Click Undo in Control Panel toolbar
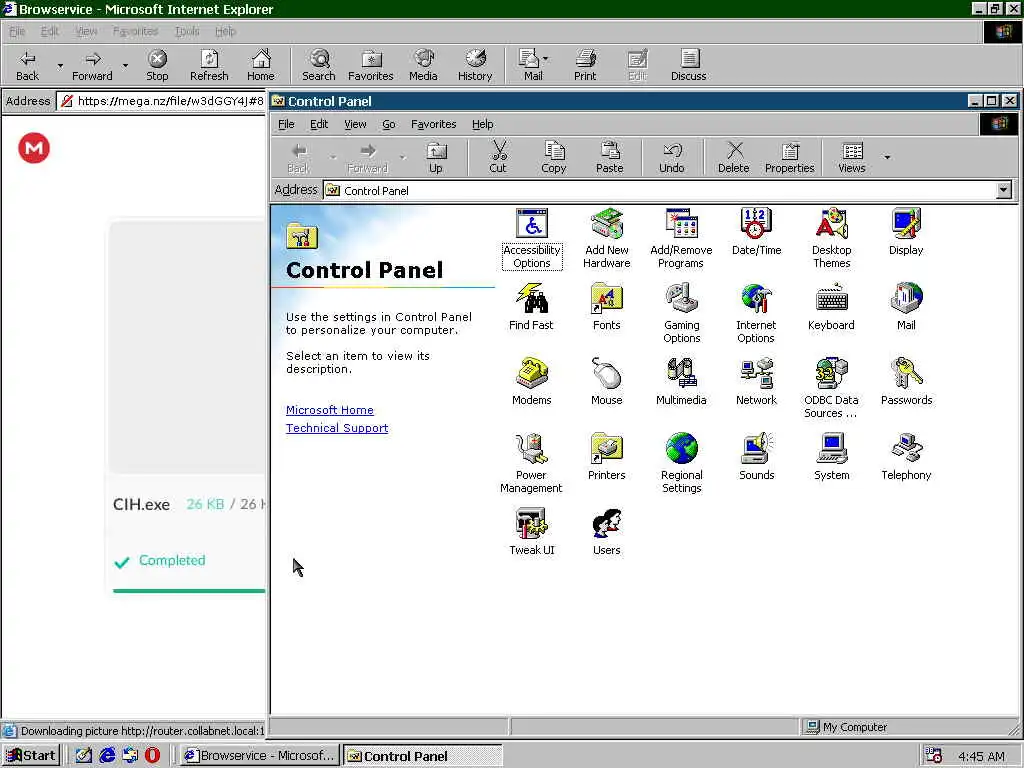This screenshot has width=1024, height=768. pyautogui.click(x=671, y=158)
